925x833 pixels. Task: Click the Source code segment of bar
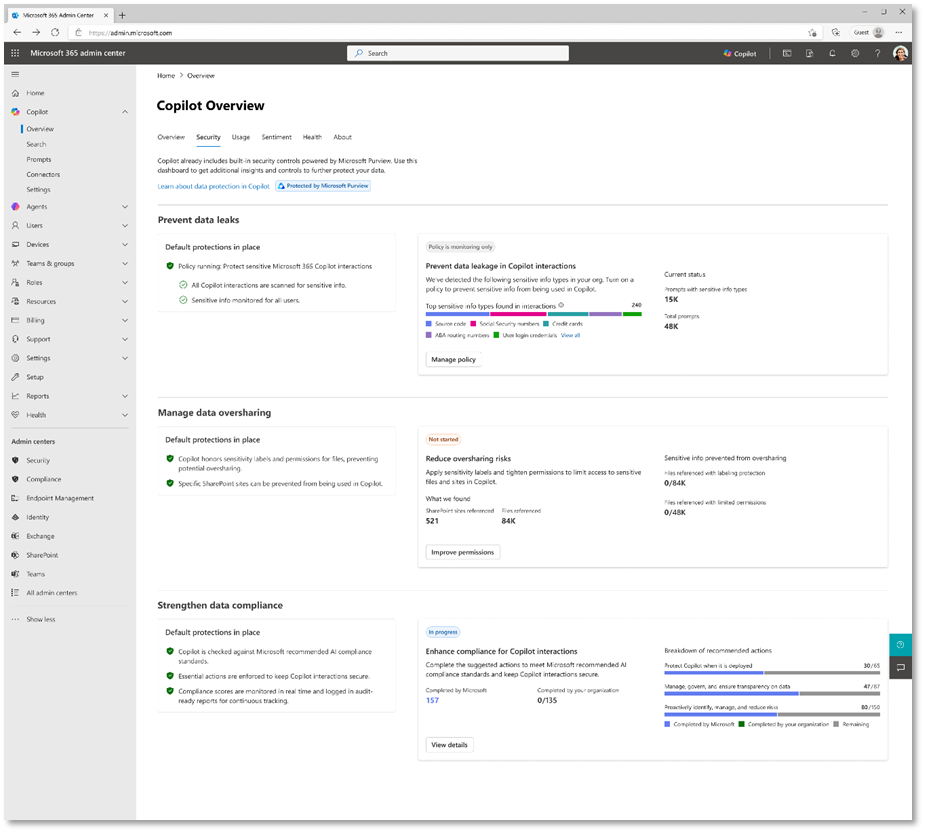click(457, 314)
